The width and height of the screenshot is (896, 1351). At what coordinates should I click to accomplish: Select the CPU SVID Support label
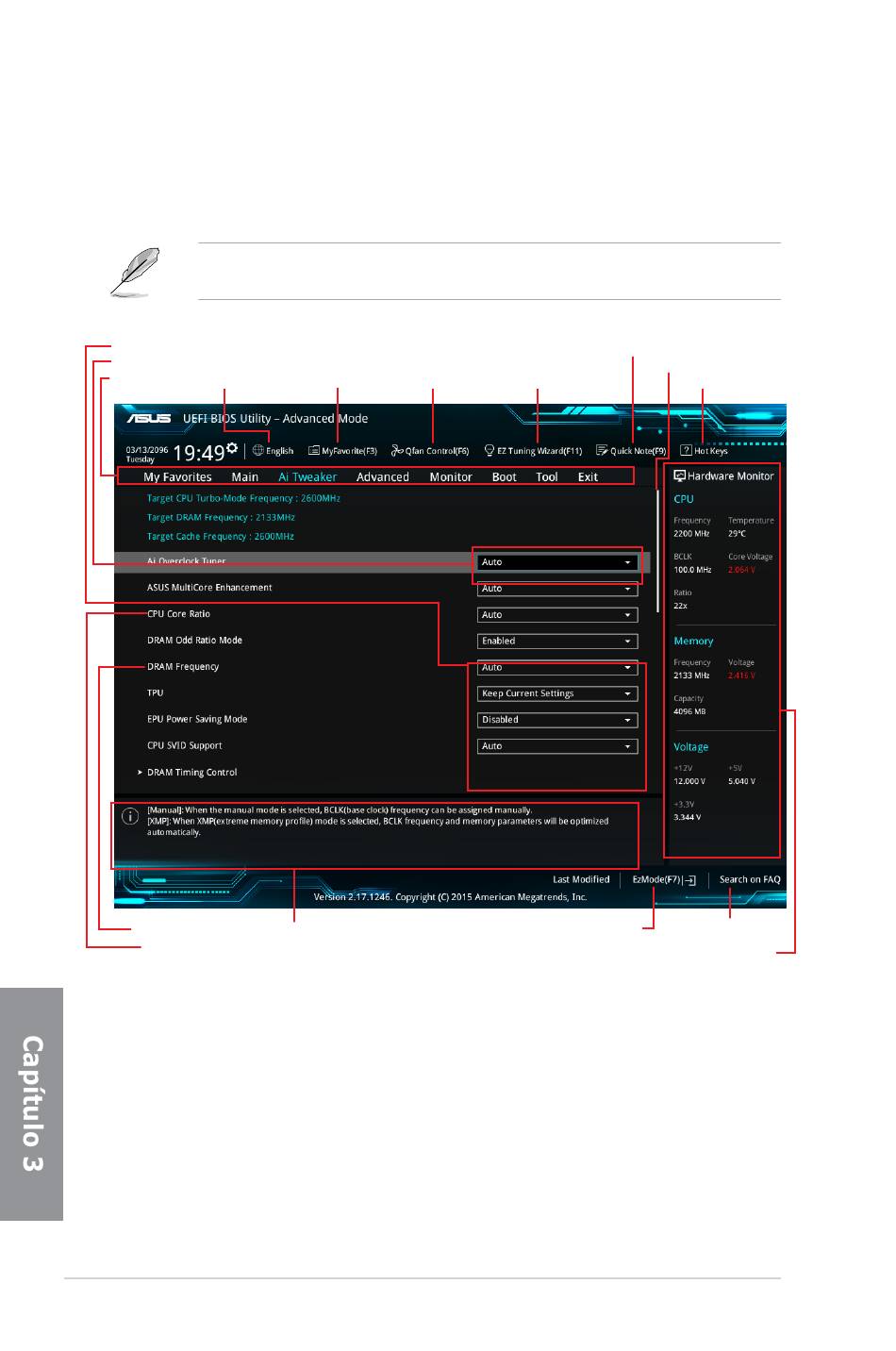(x=184, y=746)
